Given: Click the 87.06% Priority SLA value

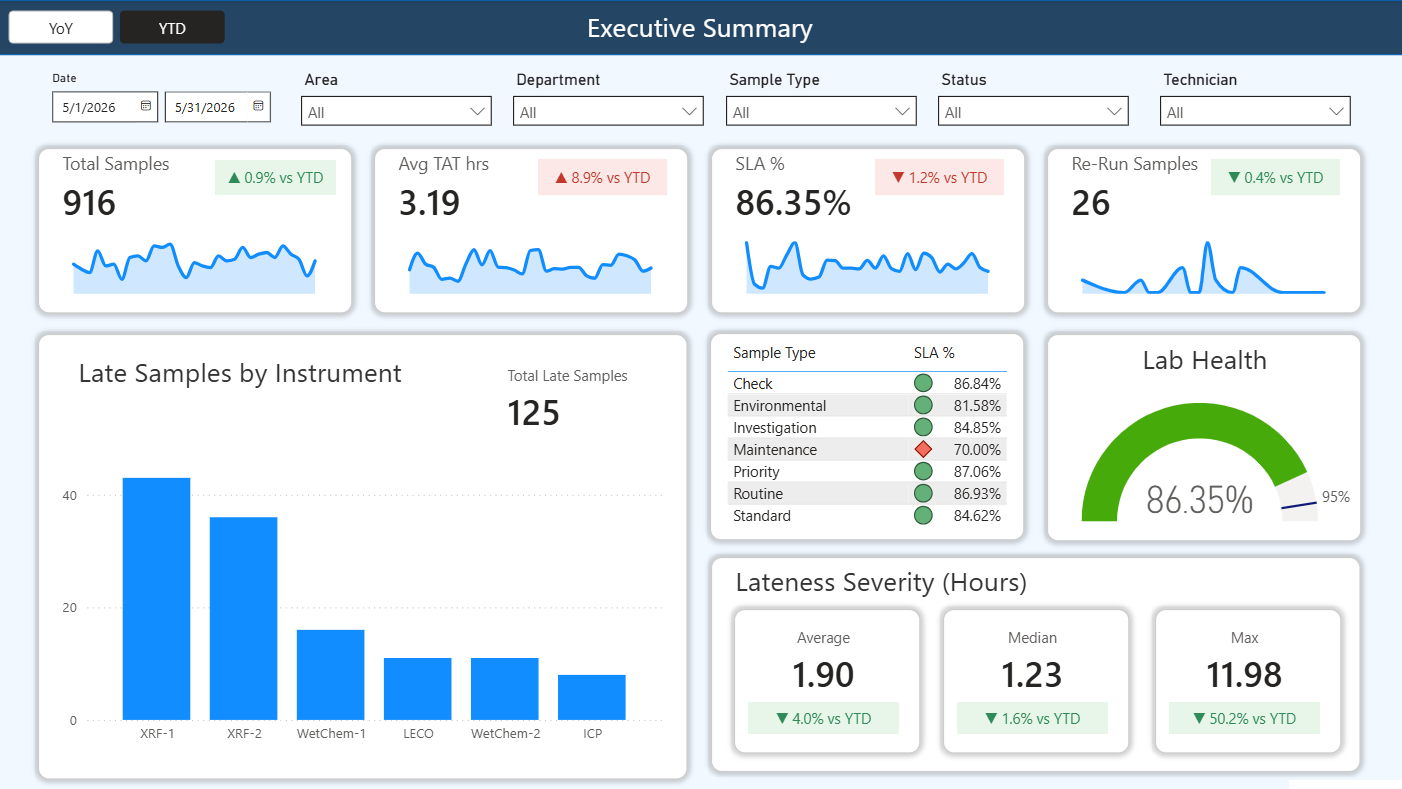Looking at the screenshot, I should point(977,471).
